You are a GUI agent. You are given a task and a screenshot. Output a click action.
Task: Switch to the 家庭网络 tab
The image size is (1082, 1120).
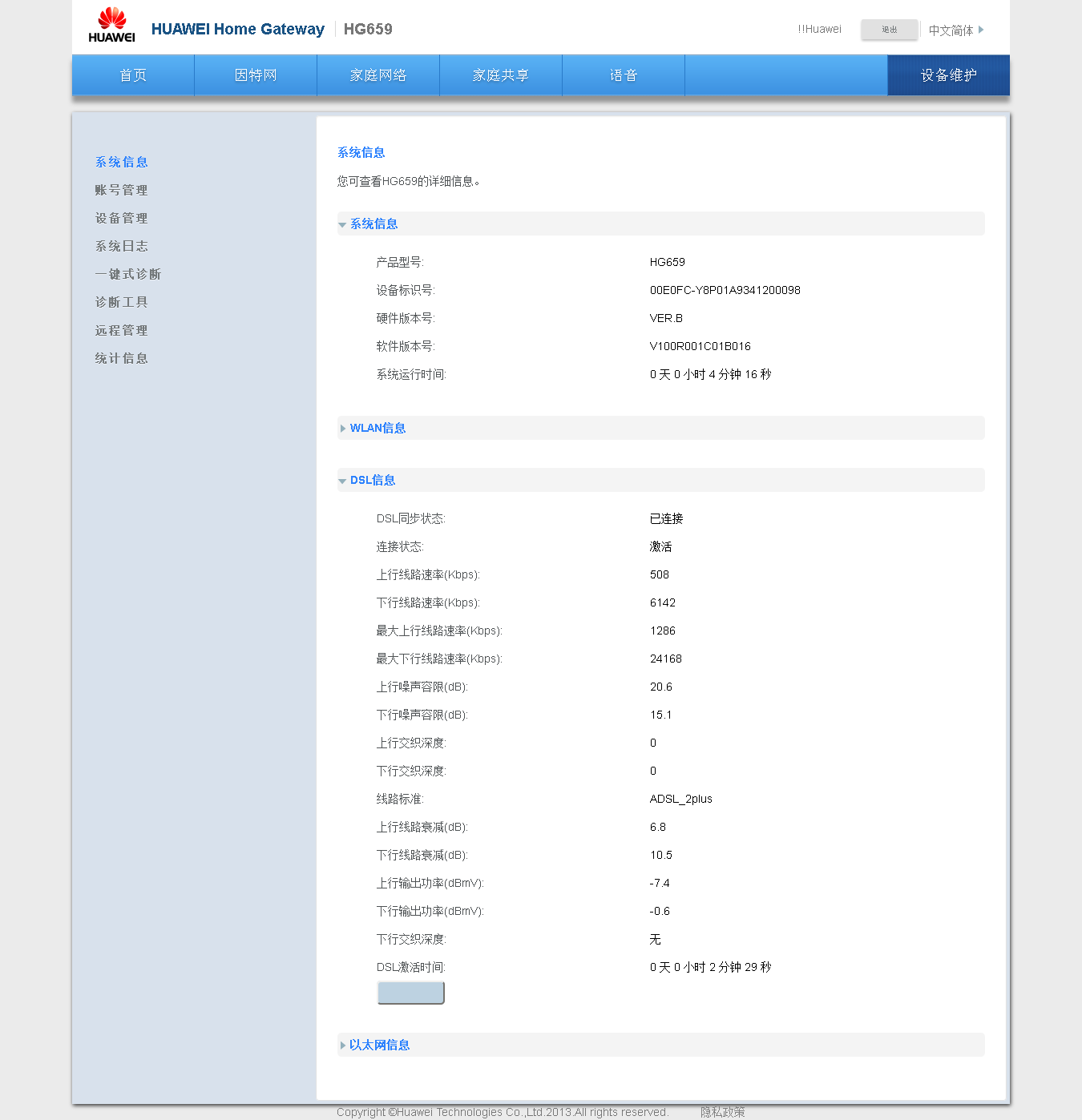coord(378,75)
